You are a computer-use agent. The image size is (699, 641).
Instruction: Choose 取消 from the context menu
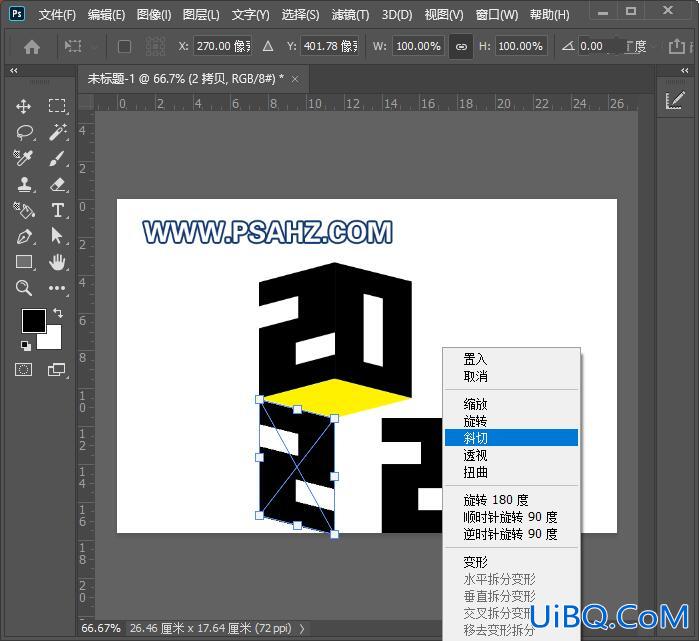tap(511, 377)
